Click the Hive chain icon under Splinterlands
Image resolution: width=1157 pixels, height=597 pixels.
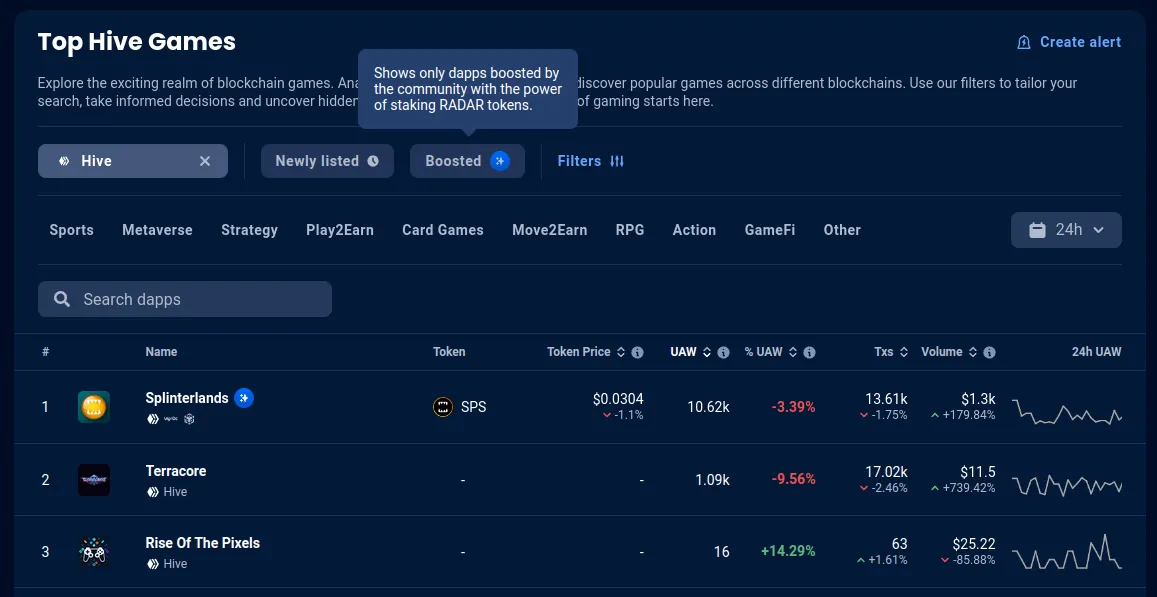click(x=153, y=419)
